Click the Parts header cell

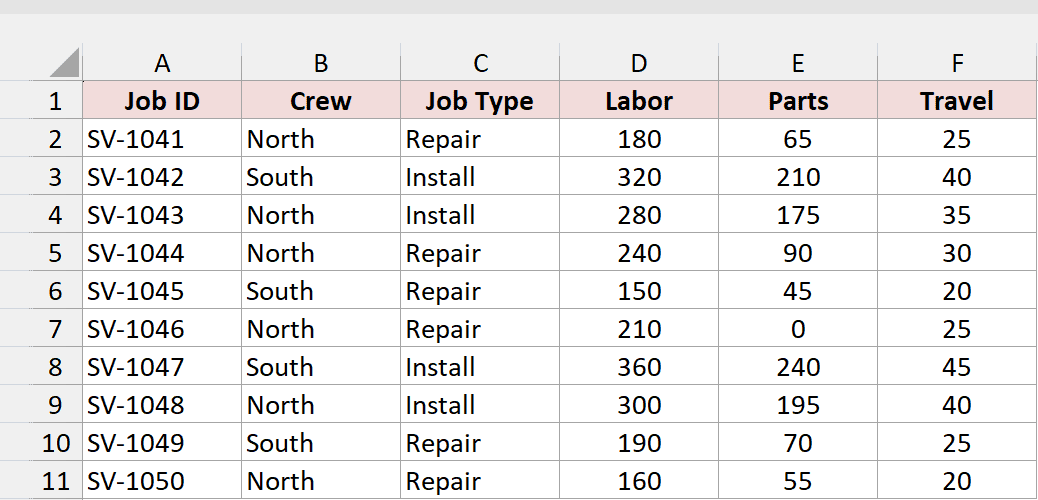(x=798, y=101)
